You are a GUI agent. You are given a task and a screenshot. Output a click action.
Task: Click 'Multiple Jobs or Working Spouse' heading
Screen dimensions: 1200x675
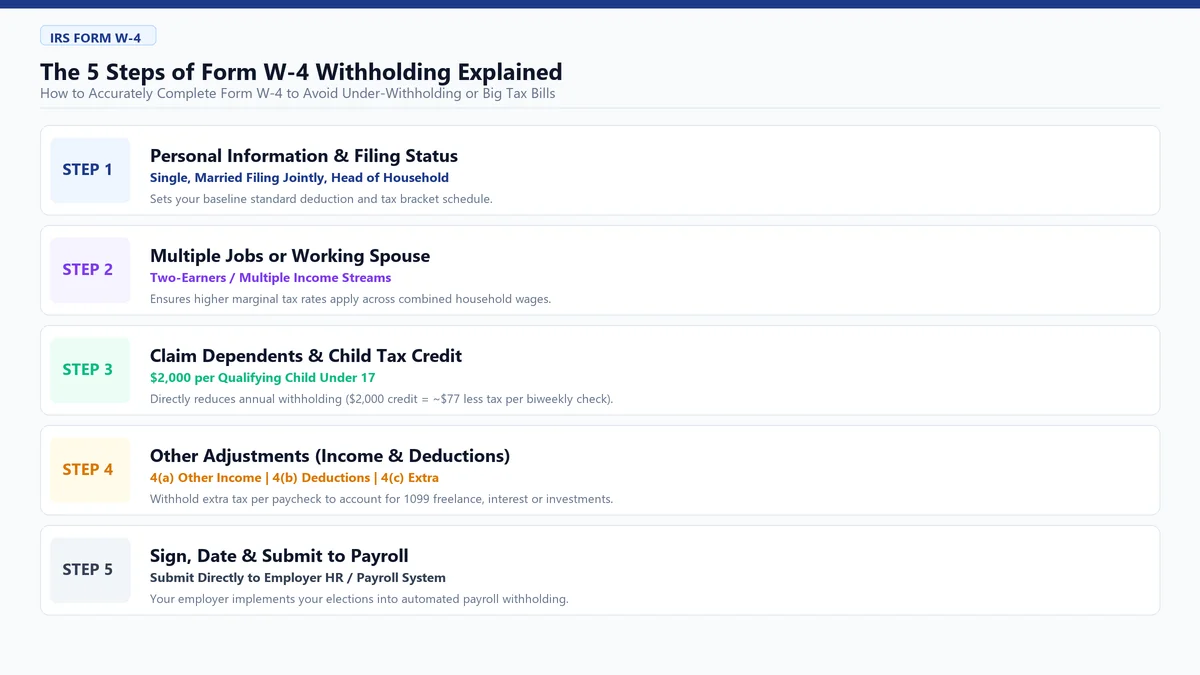(x=290, y=256)
